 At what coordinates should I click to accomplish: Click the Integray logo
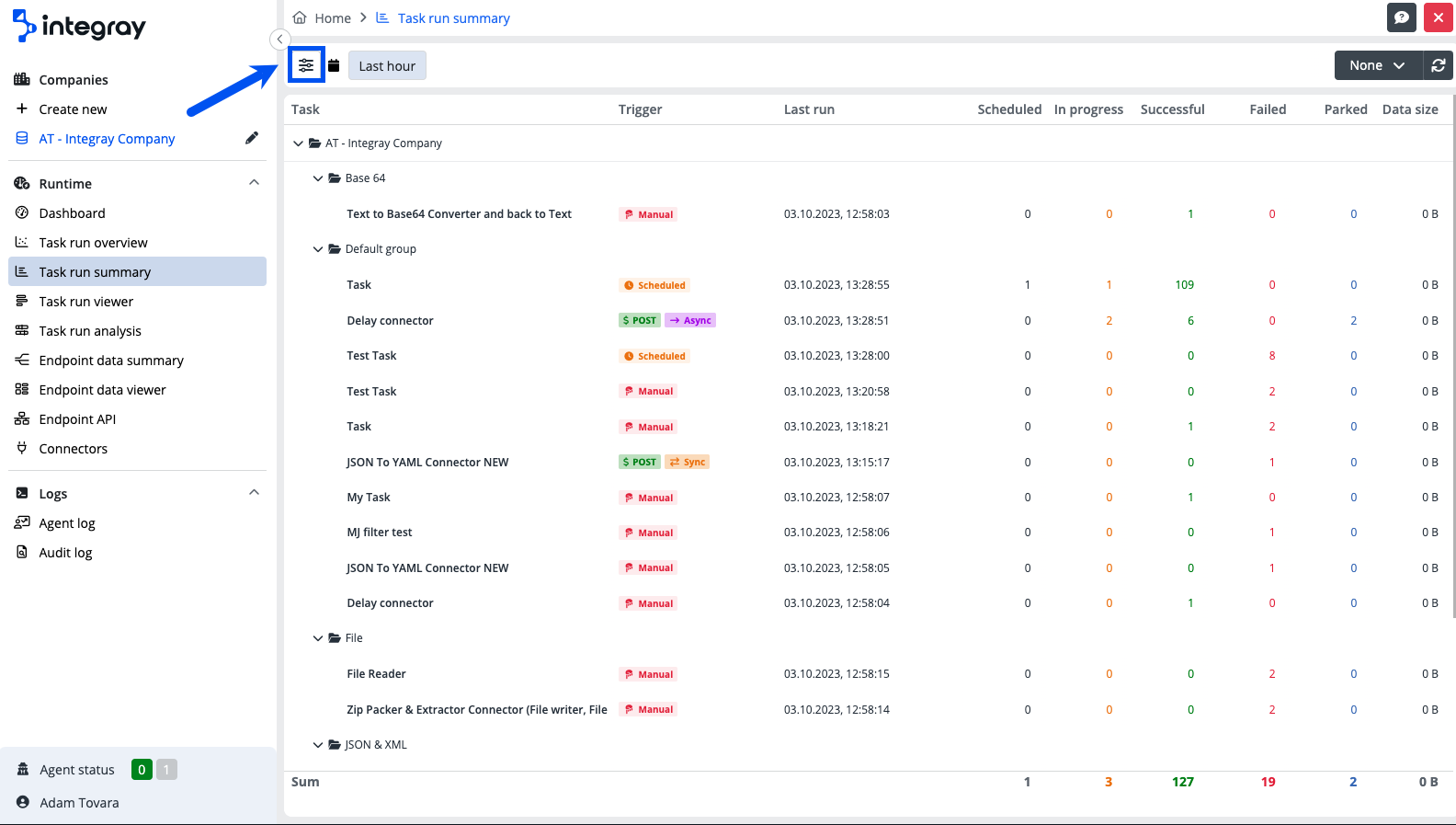(79, 27)
